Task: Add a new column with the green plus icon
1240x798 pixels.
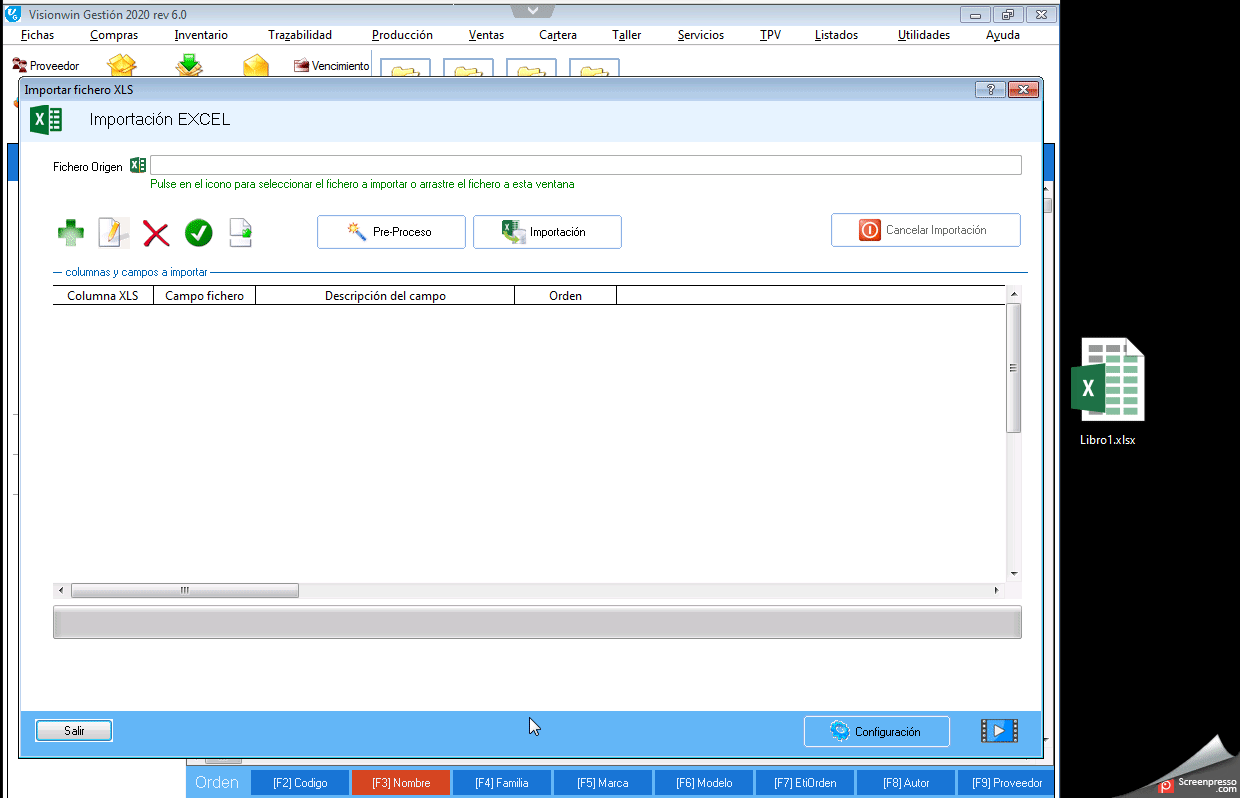Action: point(71,233)
